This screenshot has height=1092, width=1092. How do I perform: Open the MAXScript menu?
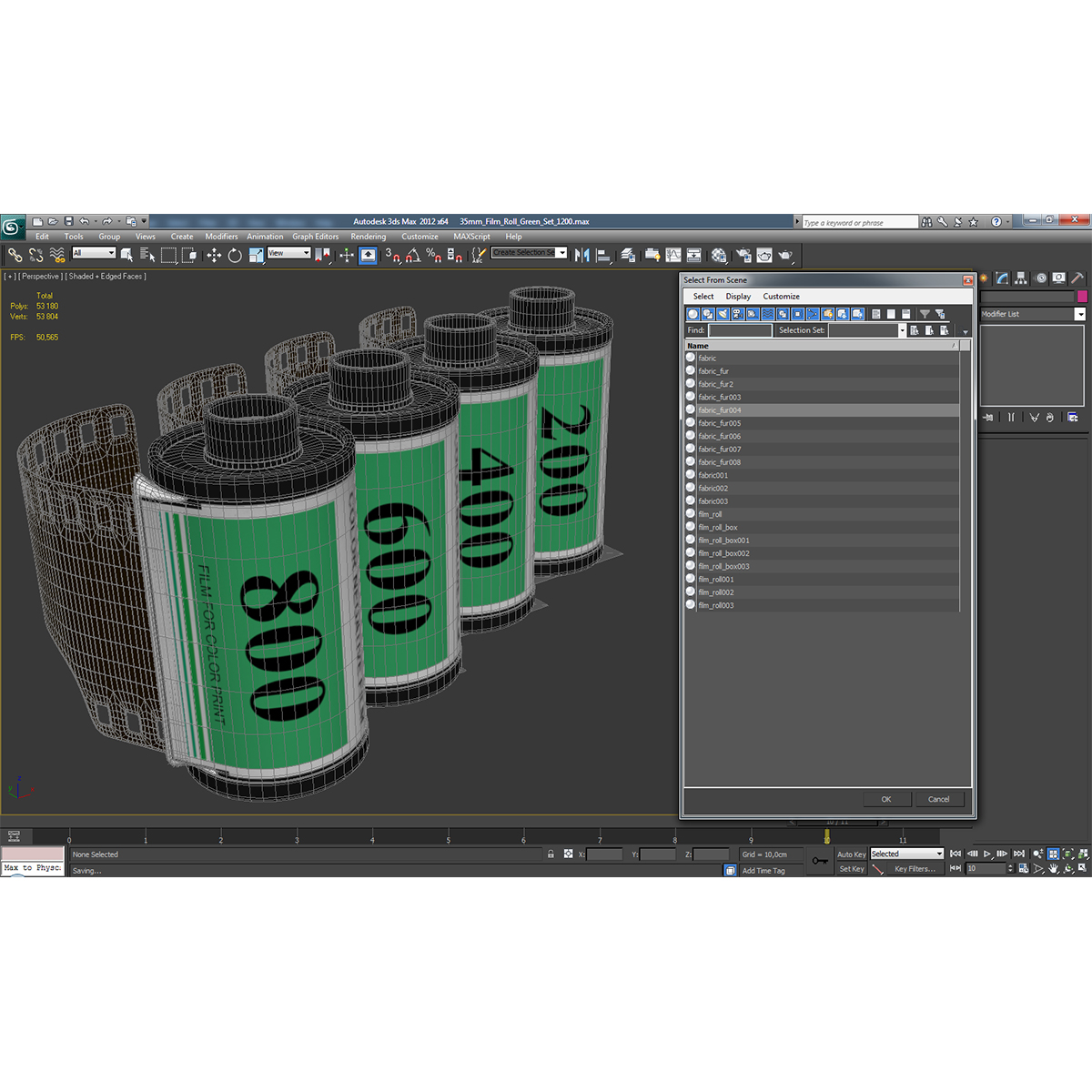tap(471, 237)
